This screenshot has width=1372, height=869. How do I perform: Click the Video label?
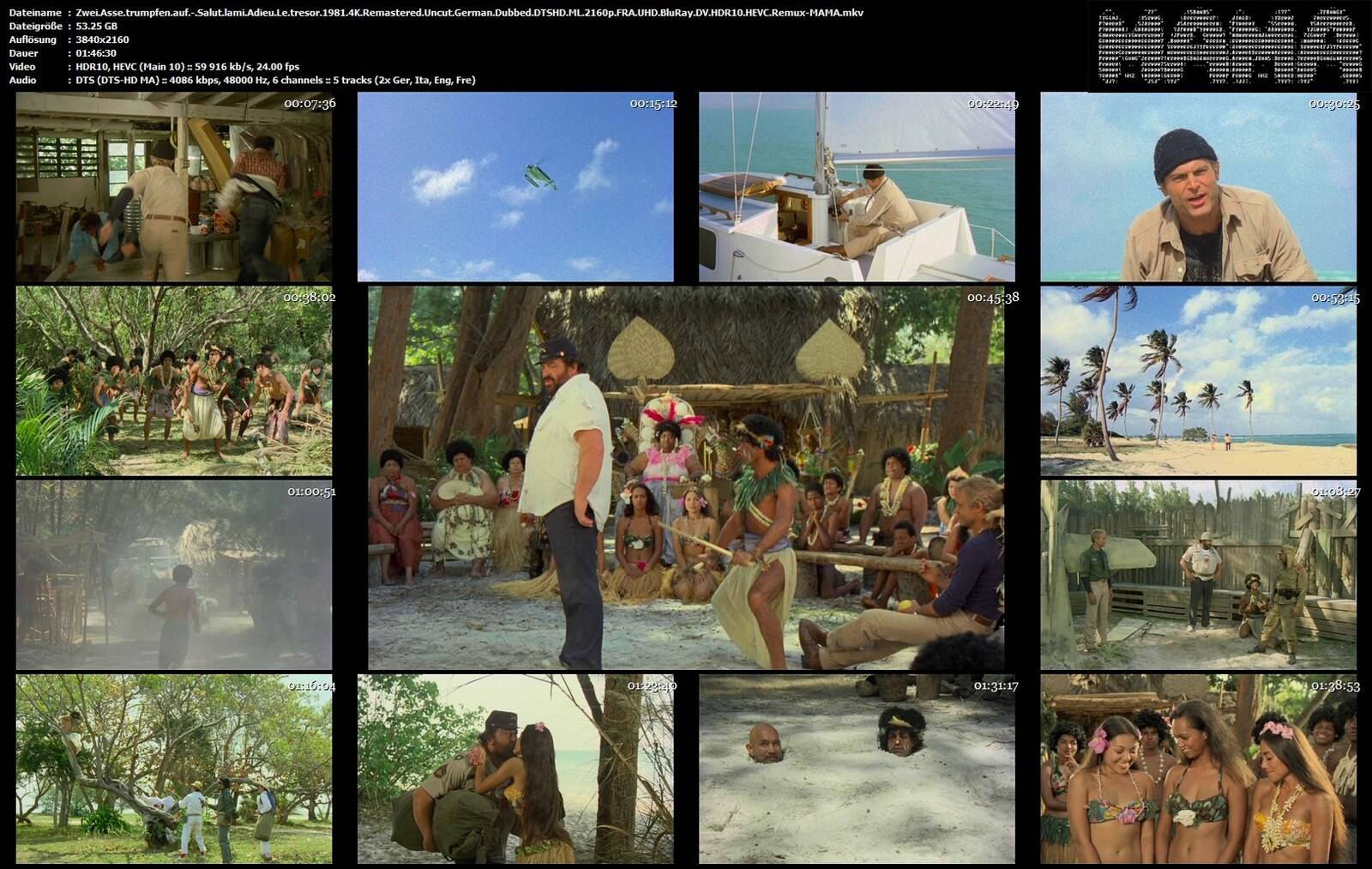click(22, 66)
